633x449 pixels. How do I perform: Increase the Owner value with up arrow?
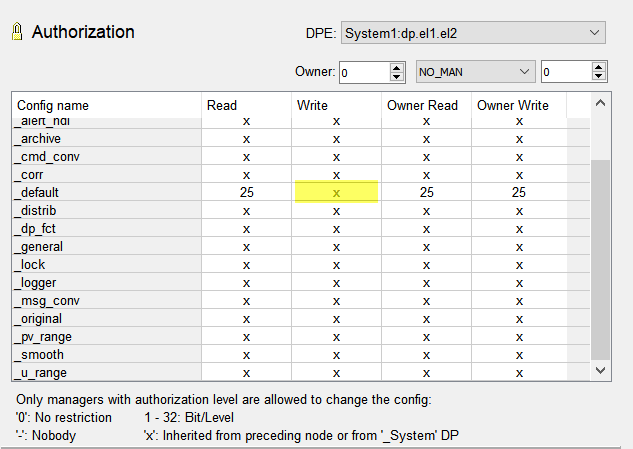398,67
